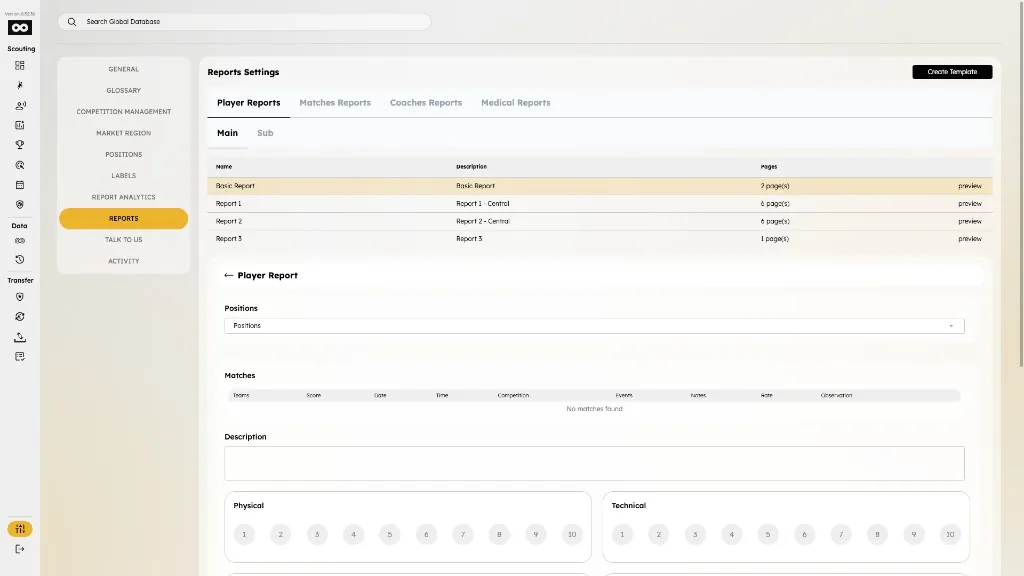Open the bar chart report icon
This screenshot has width=1024, height=576.
coord(20,125)
